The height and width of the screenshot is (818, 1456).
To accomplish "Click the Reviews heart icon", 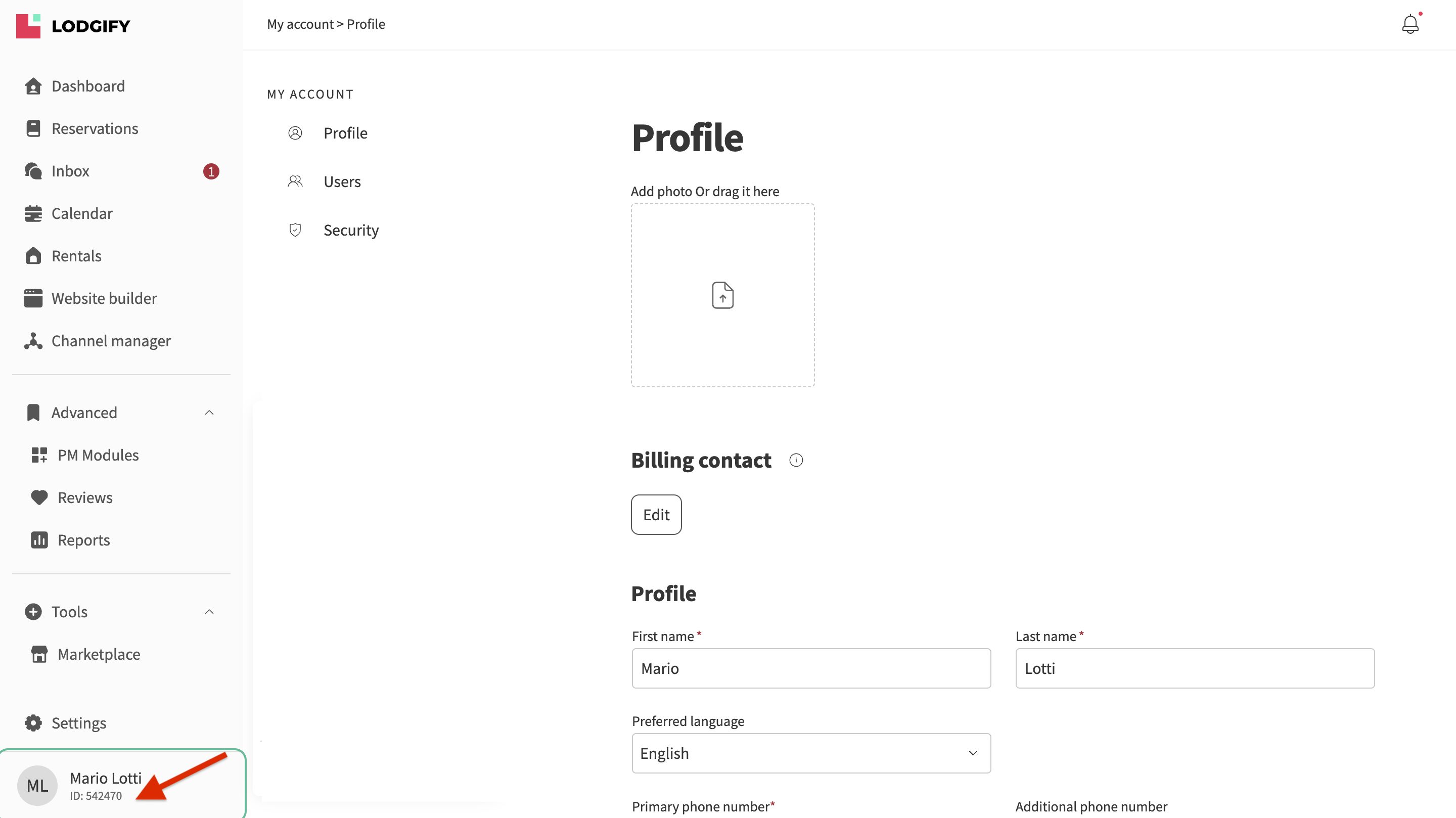I will pos(39,497).
